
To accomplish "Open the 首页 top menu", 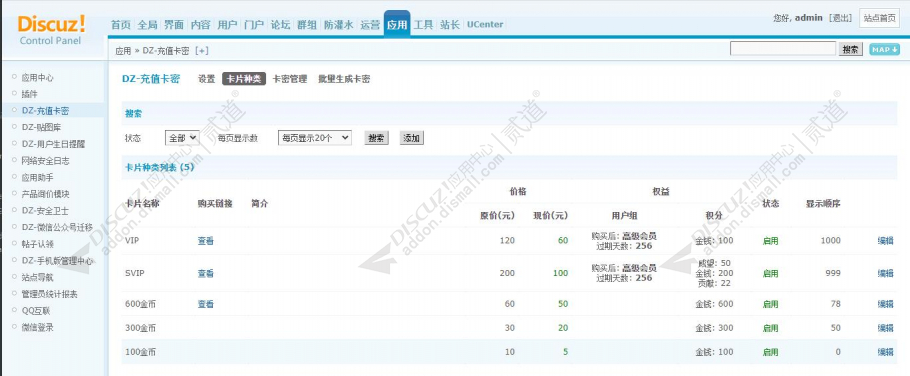I will 121,25.
